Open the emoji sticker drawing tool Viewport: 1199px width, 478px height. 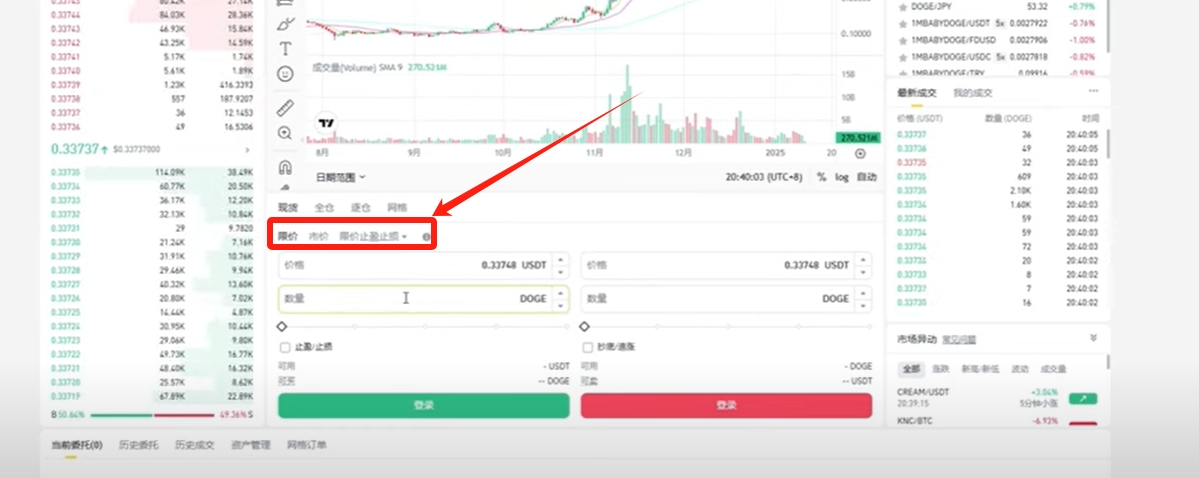[285, 74]
